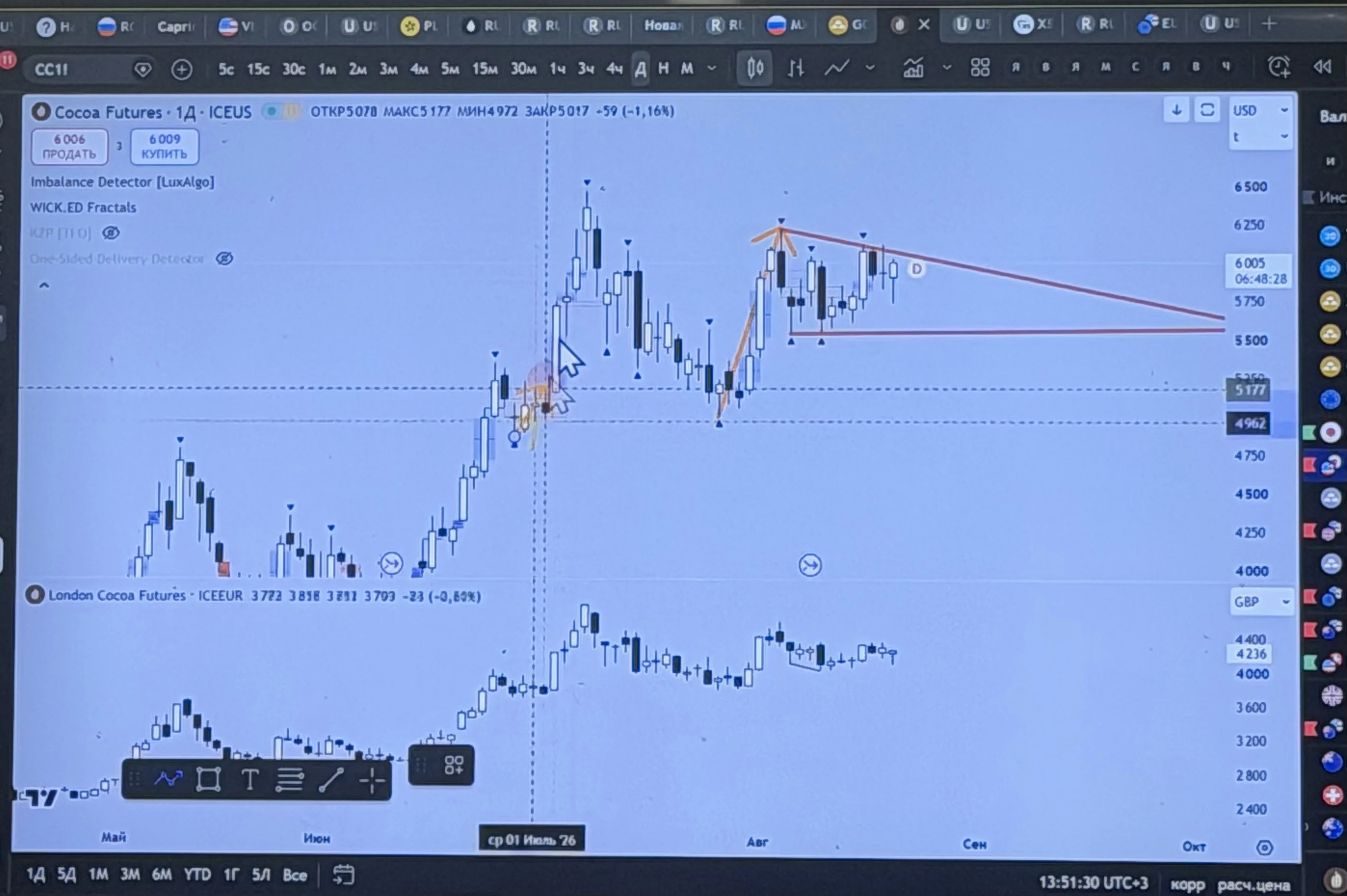
Task: Click the D marker beside the latest candle
Action: coord(916,269)
